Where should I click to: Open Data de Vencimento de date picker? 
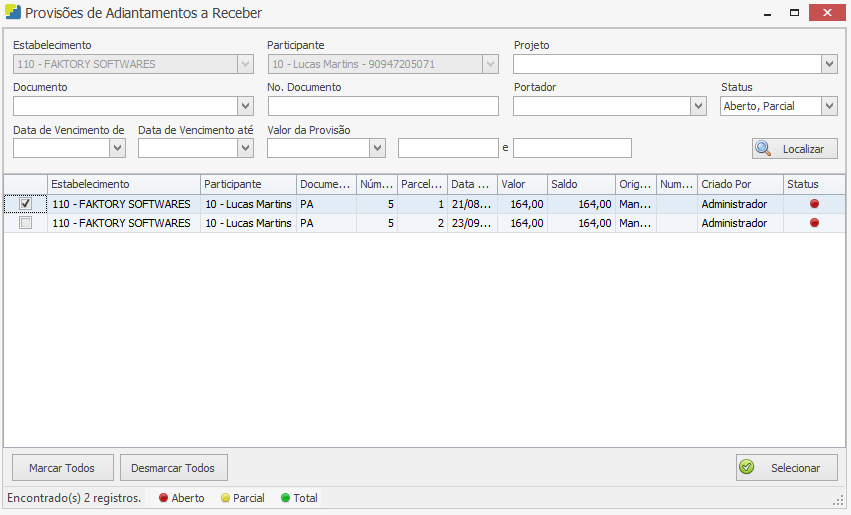(117, 148)
